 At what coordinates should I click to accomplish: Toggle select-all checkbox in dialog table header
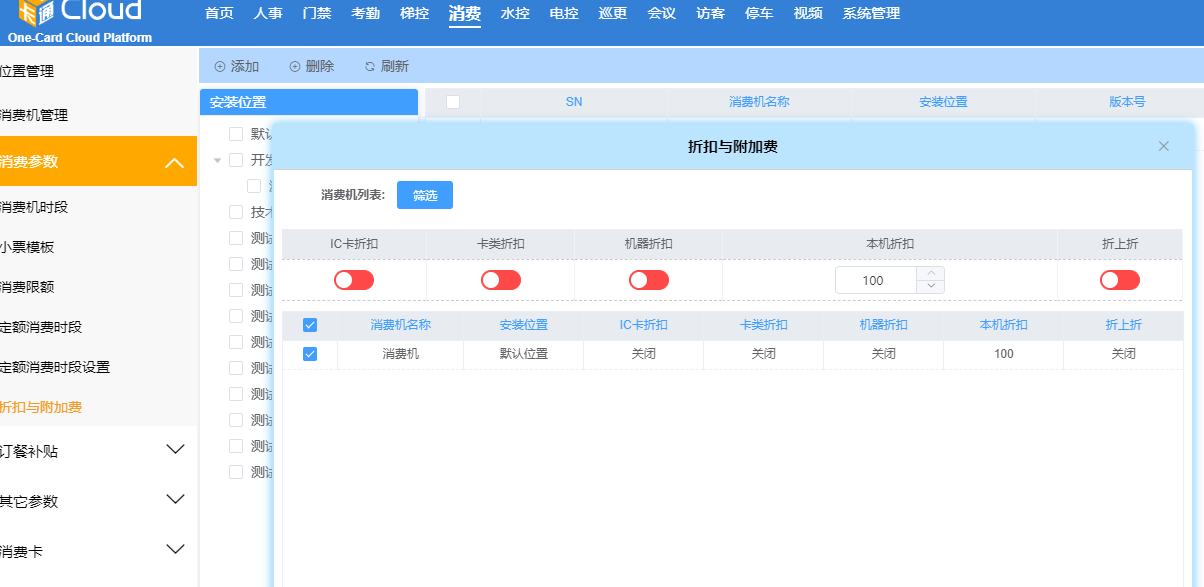pos(310,325)
